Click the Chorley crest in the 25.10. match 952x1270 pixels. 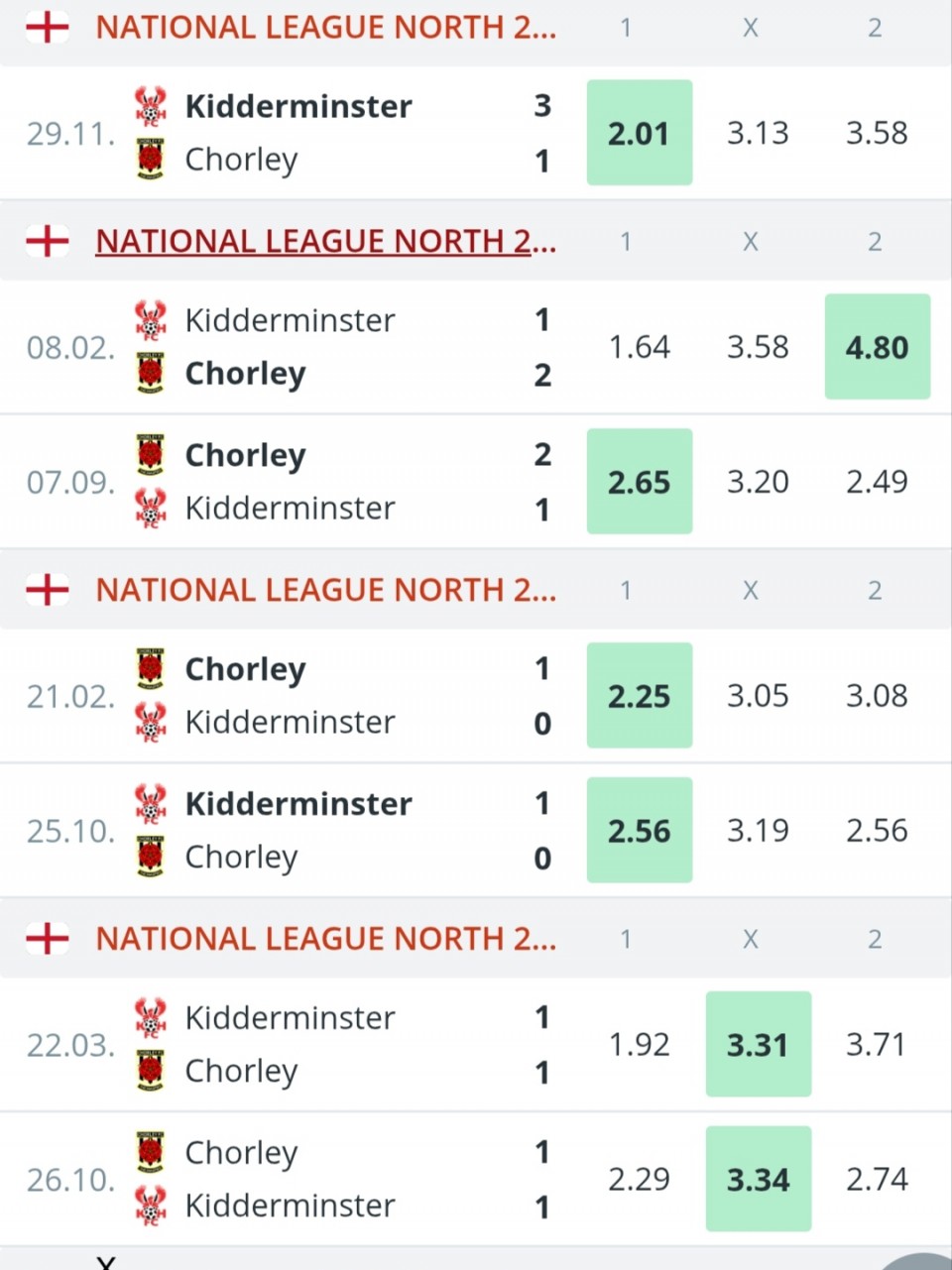point(150,857)
